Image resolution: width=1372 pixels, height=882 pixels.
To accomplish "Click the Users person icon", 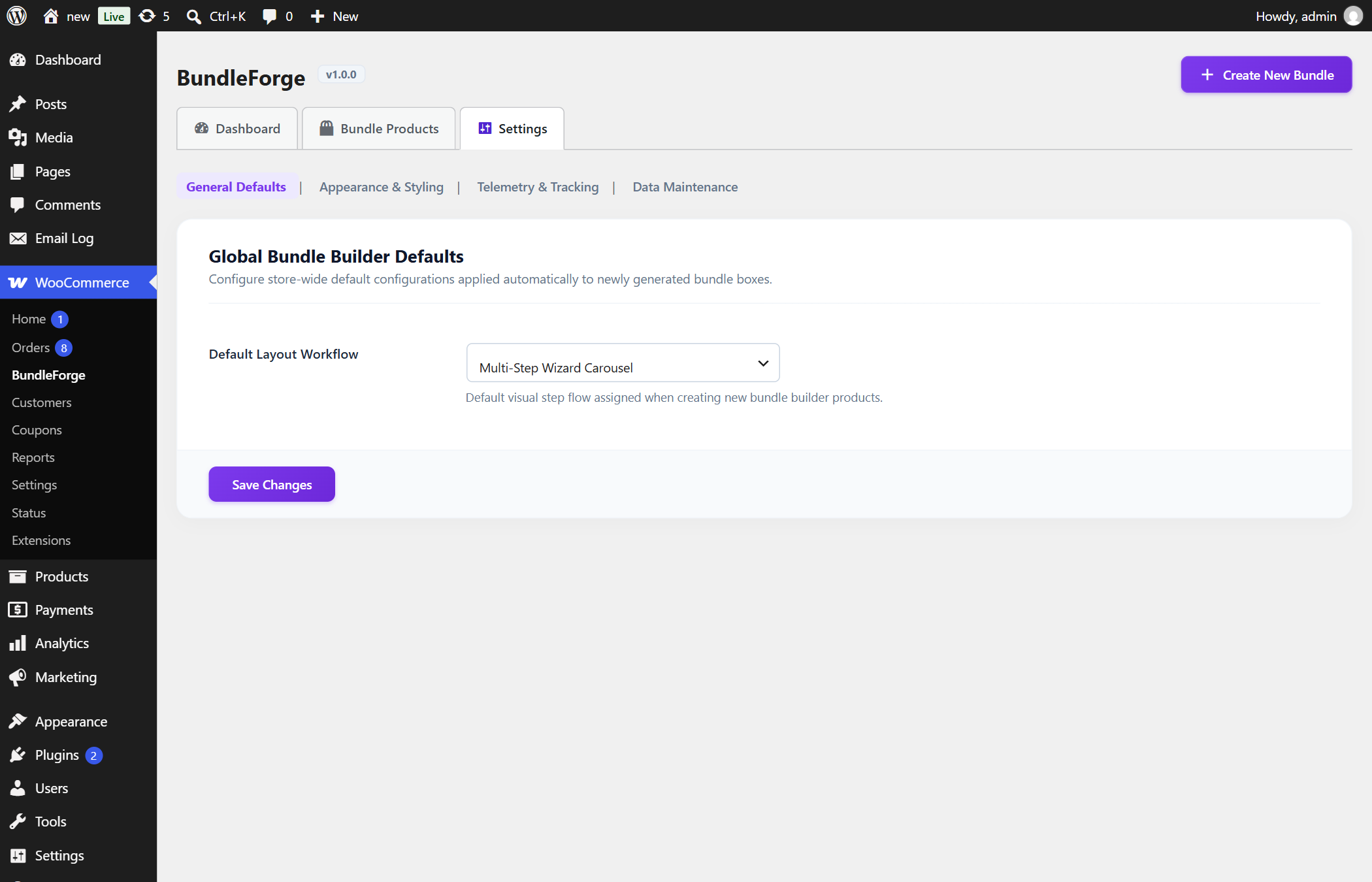I will pos(18,789).
